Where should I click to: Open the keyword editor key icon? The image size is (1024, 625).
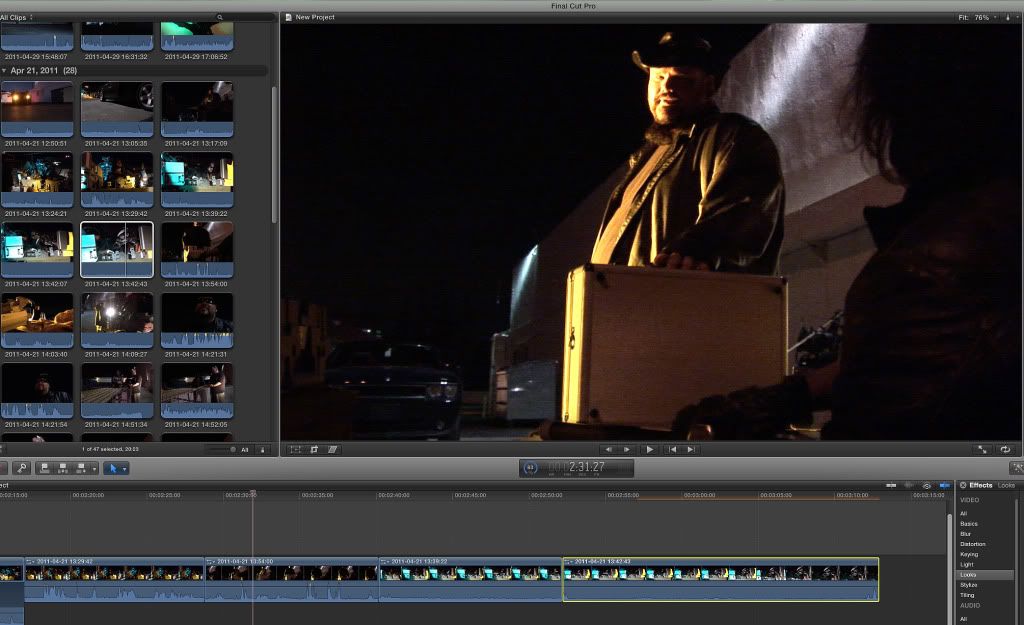[x=22, y=468]
